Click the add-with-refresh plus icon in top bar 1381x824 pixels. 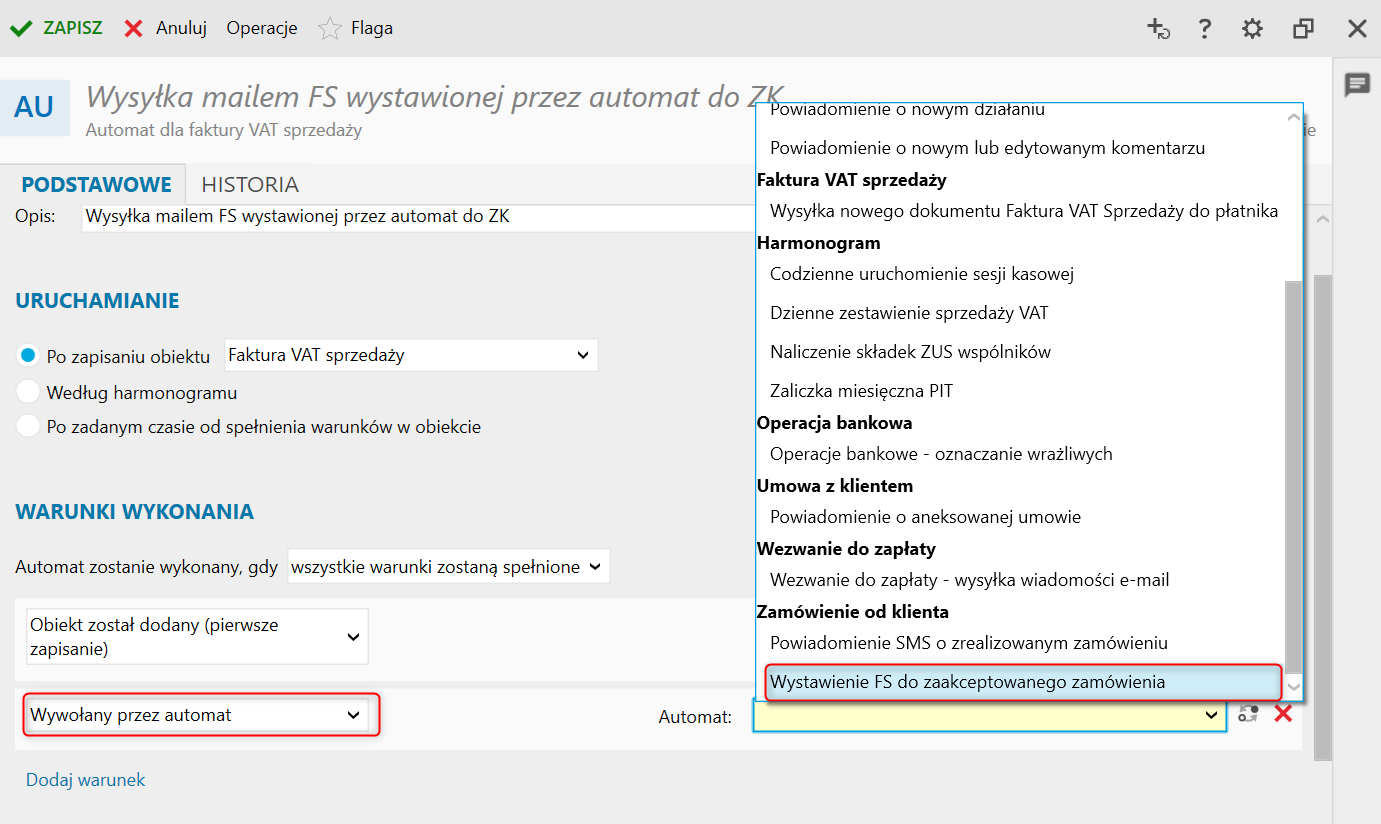1158,29
